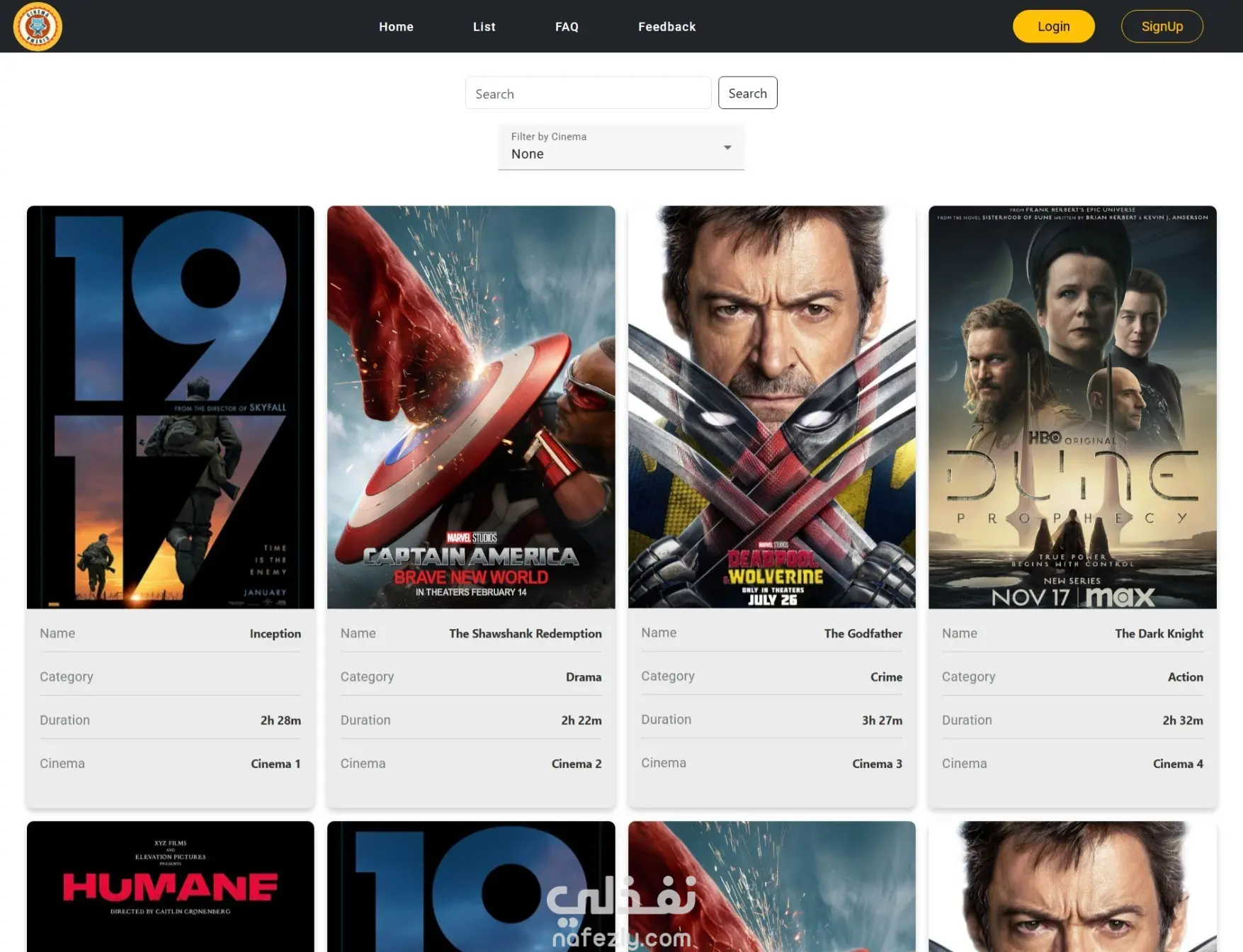
Task: Click the movie name Inception
Action: tap(276, 634)
